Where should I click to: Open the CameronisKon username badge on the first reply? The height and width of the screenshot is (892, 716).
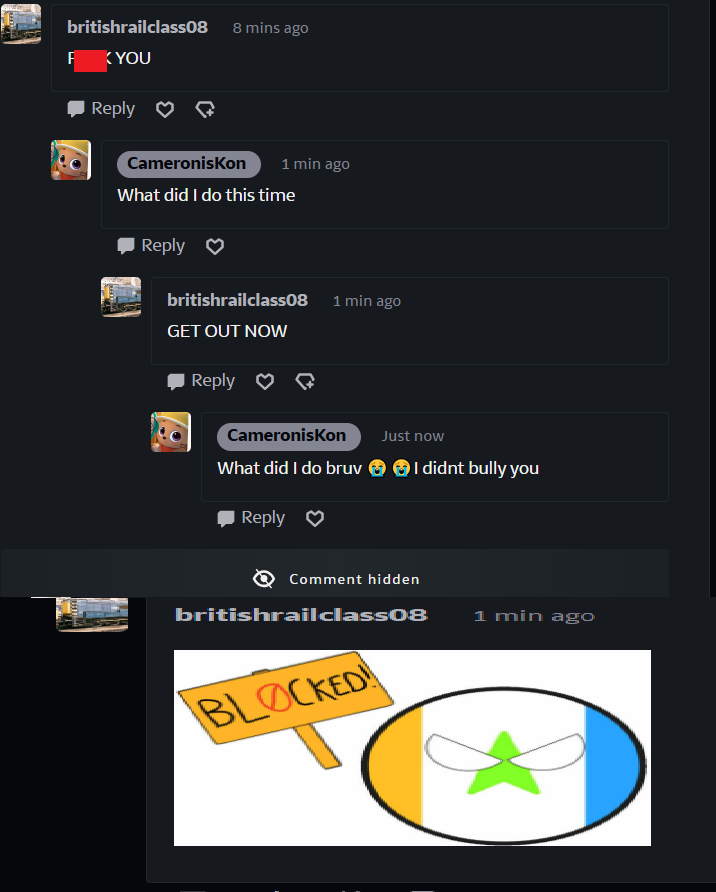(x=189, y=164)
